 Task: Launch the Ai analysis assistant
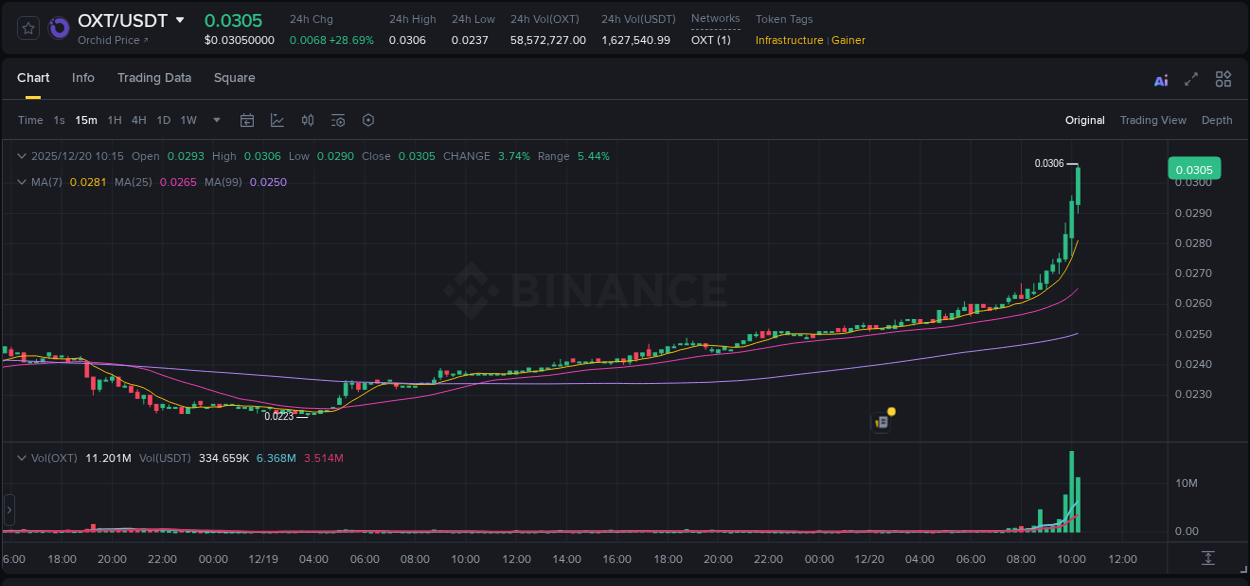click(x=1161, y=80)
